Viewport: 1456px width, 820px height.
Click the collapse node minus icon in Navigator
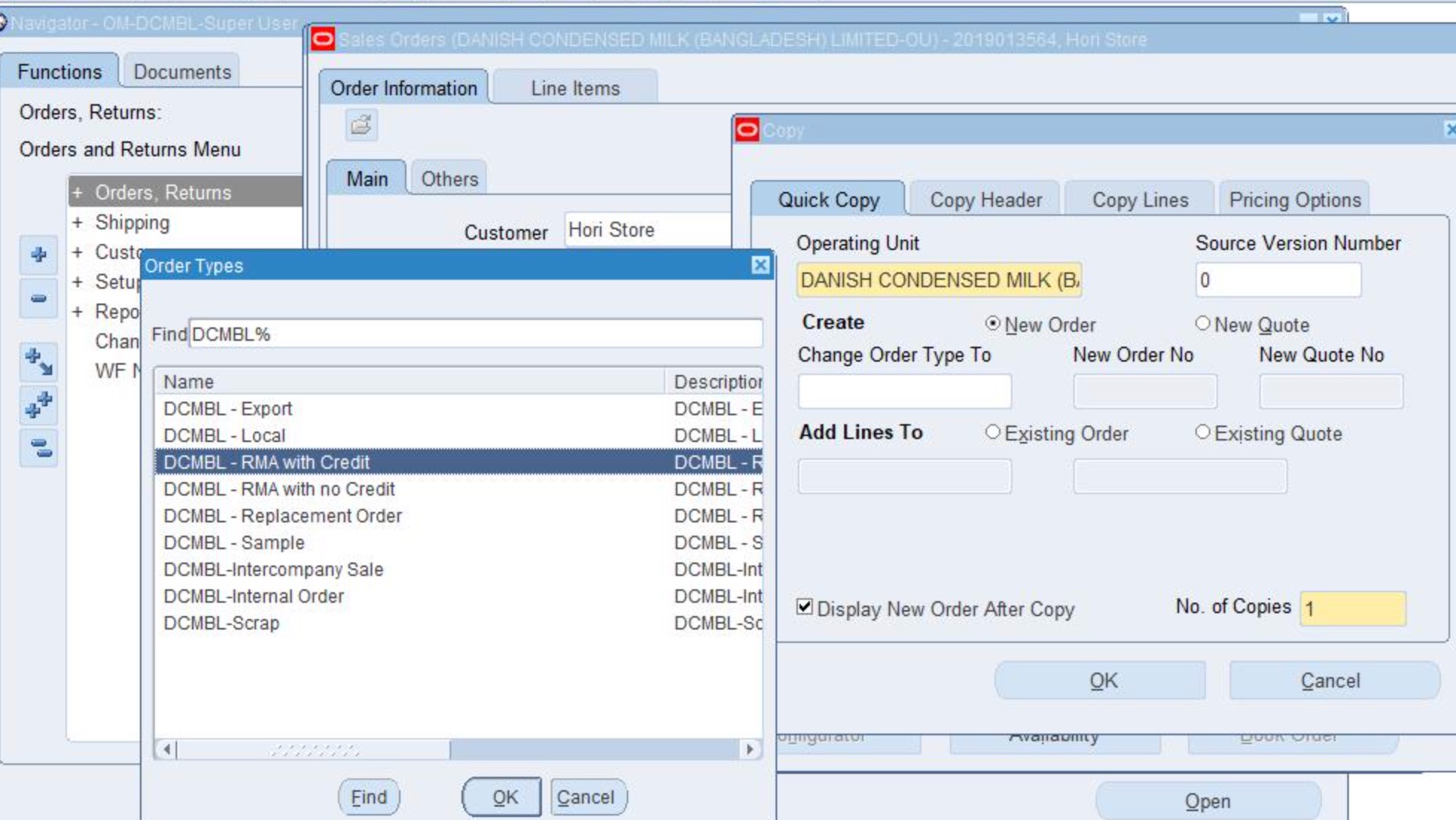point(39,298)
